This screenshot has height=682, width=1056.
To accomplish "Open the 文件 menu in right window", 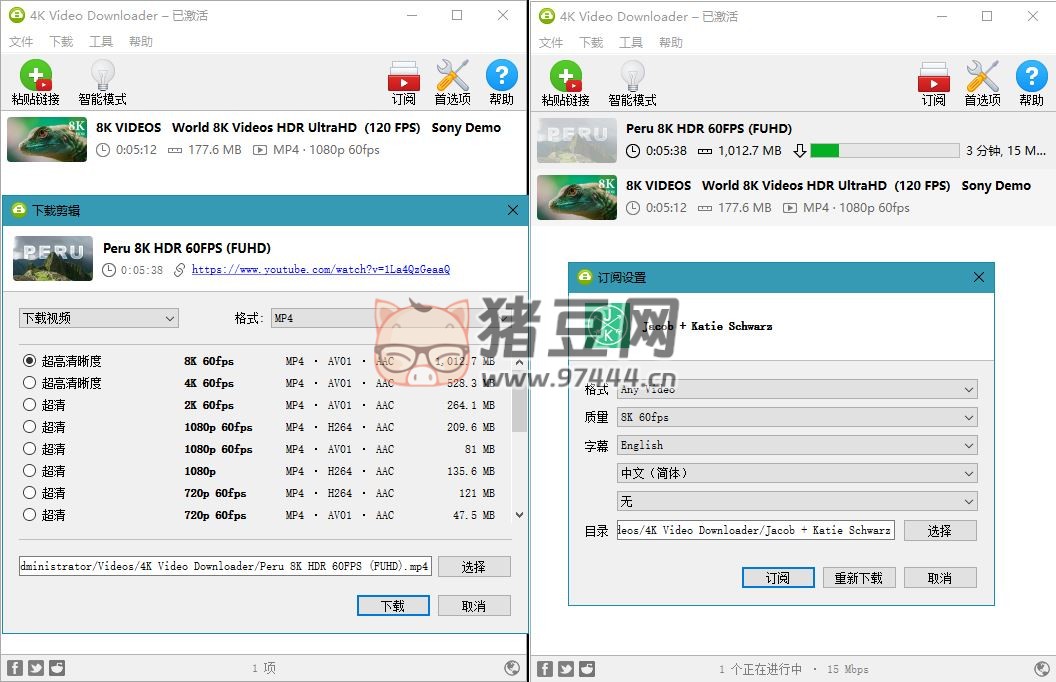I will [x=551, y=42].
